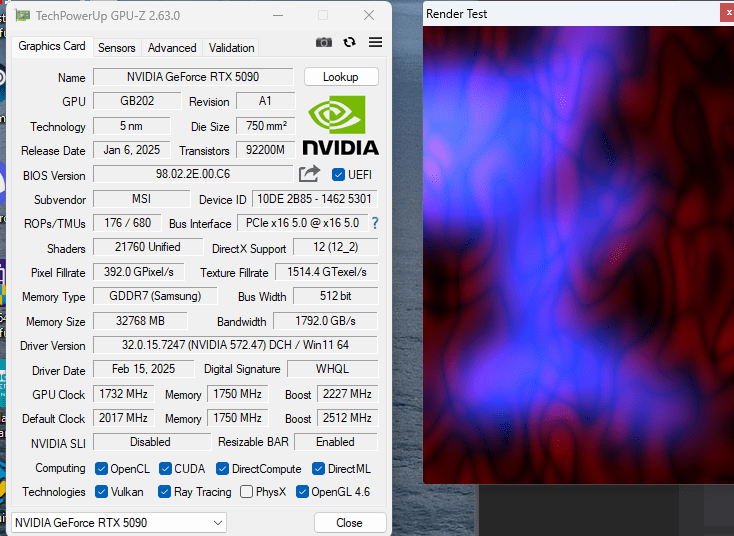734x536 pixels.
Task: Click the Technology field showing 5 nm
Action: [x=132, y=126]
